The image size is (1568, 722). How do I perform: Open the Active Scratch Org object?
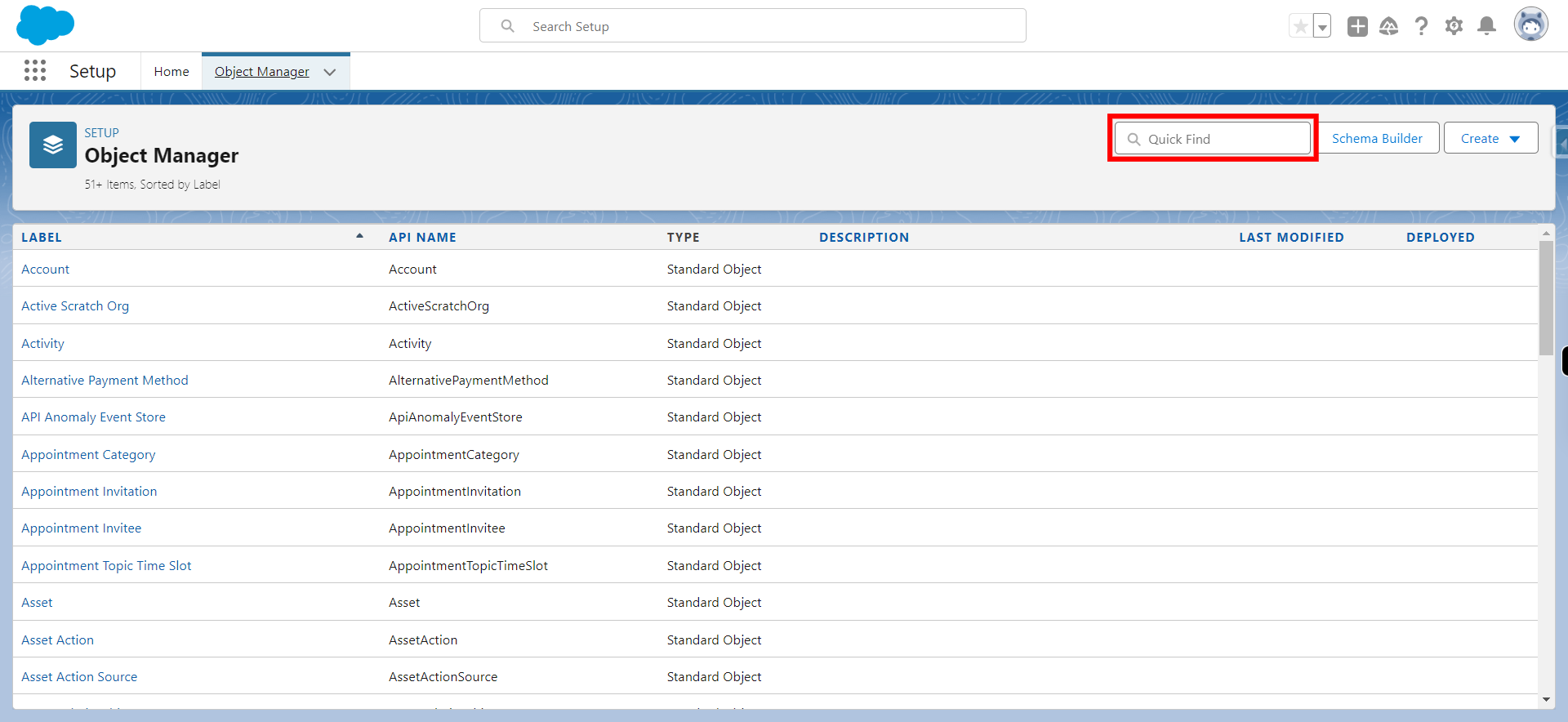coord(75,306)
